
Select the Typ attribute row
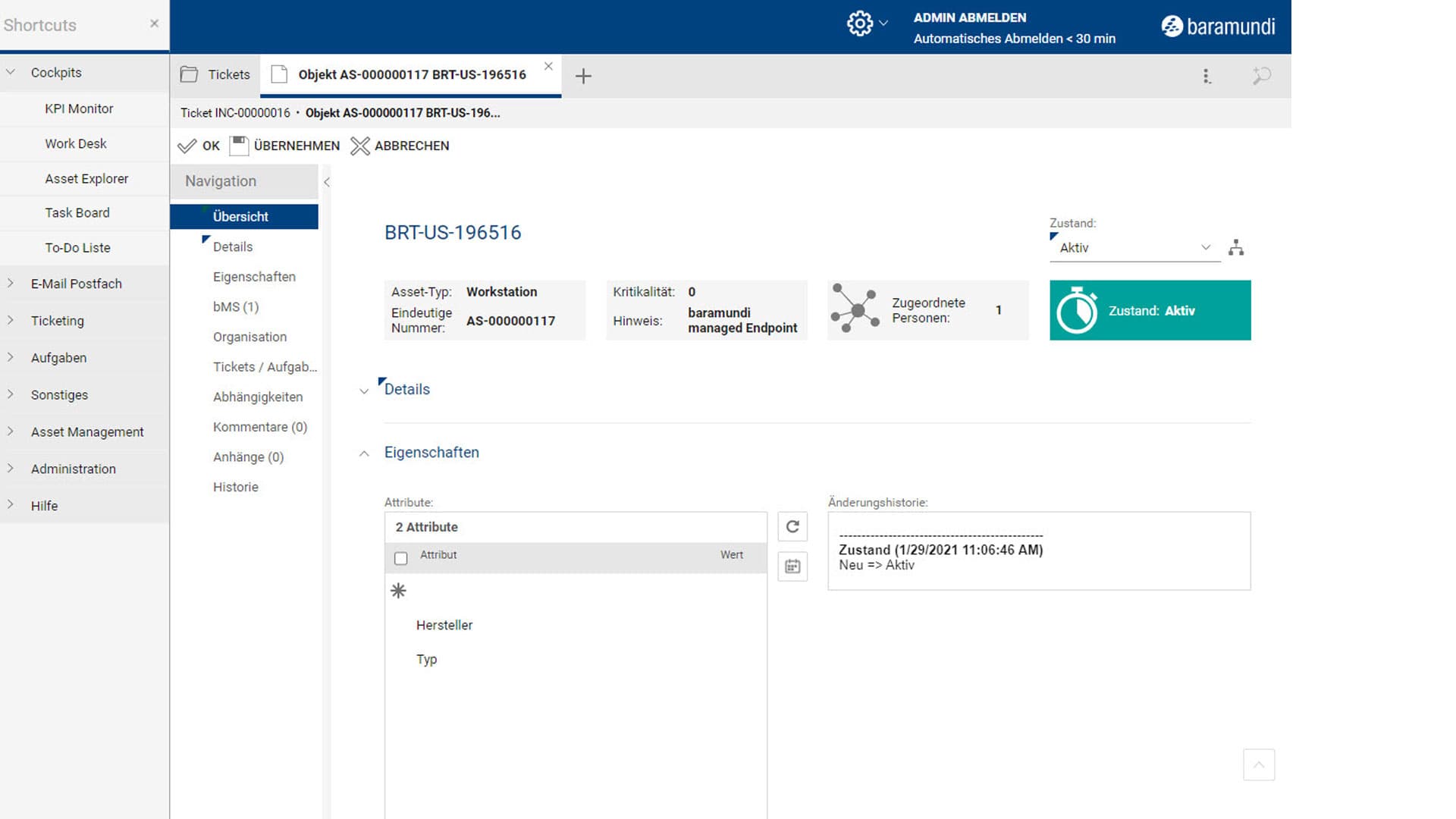tap(576, 659)
